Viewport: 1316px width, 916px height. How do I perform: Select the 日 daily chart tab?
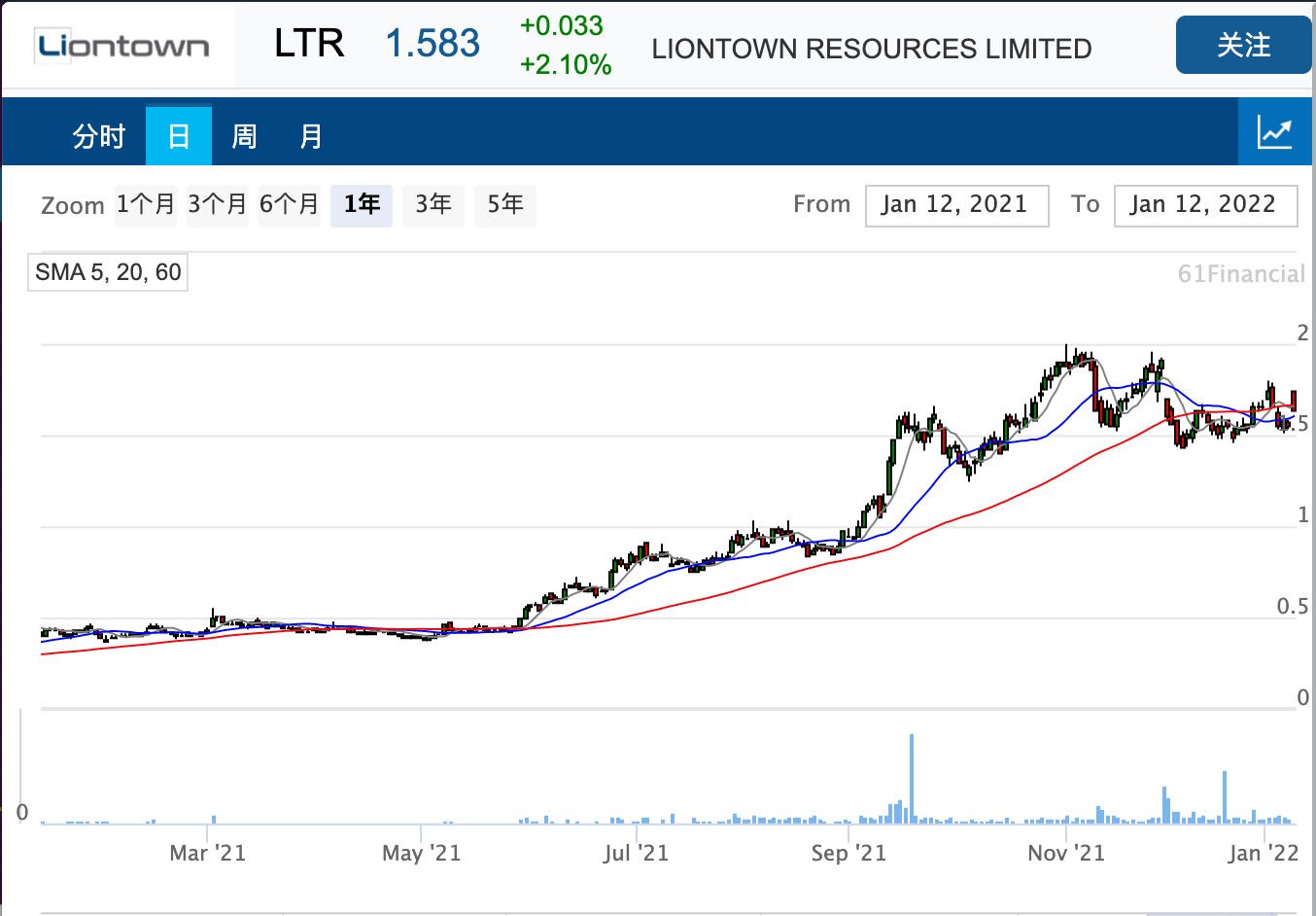click(179, 136)
